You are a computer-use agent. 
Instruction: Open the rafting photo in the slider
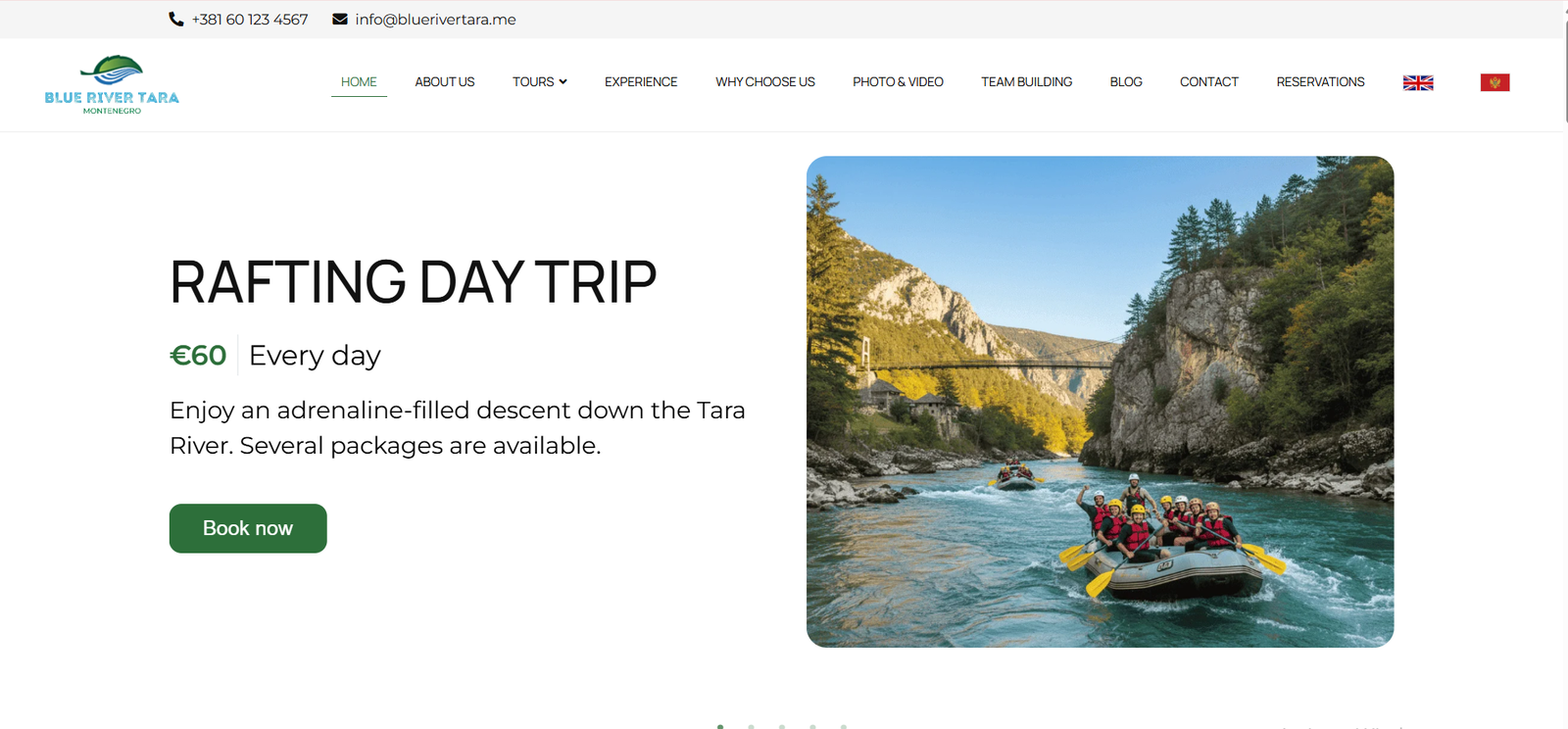pyautogui.click(x=1100, y=402)
